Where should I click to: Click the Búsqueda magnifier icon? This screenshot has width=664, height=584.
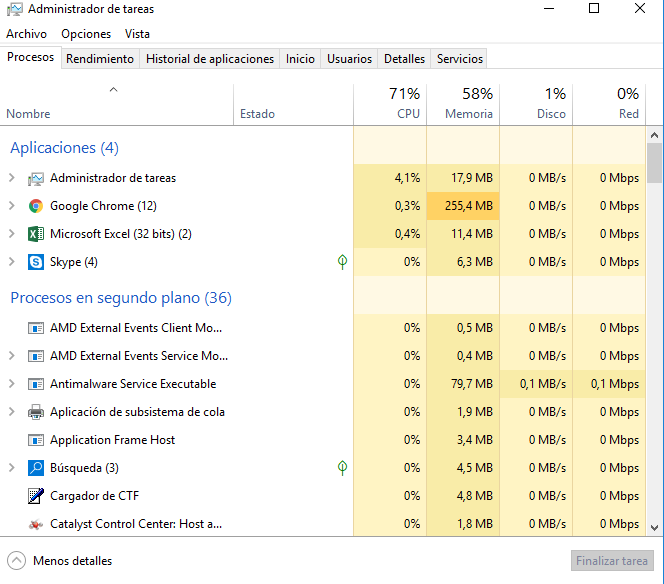pos(36,468)
